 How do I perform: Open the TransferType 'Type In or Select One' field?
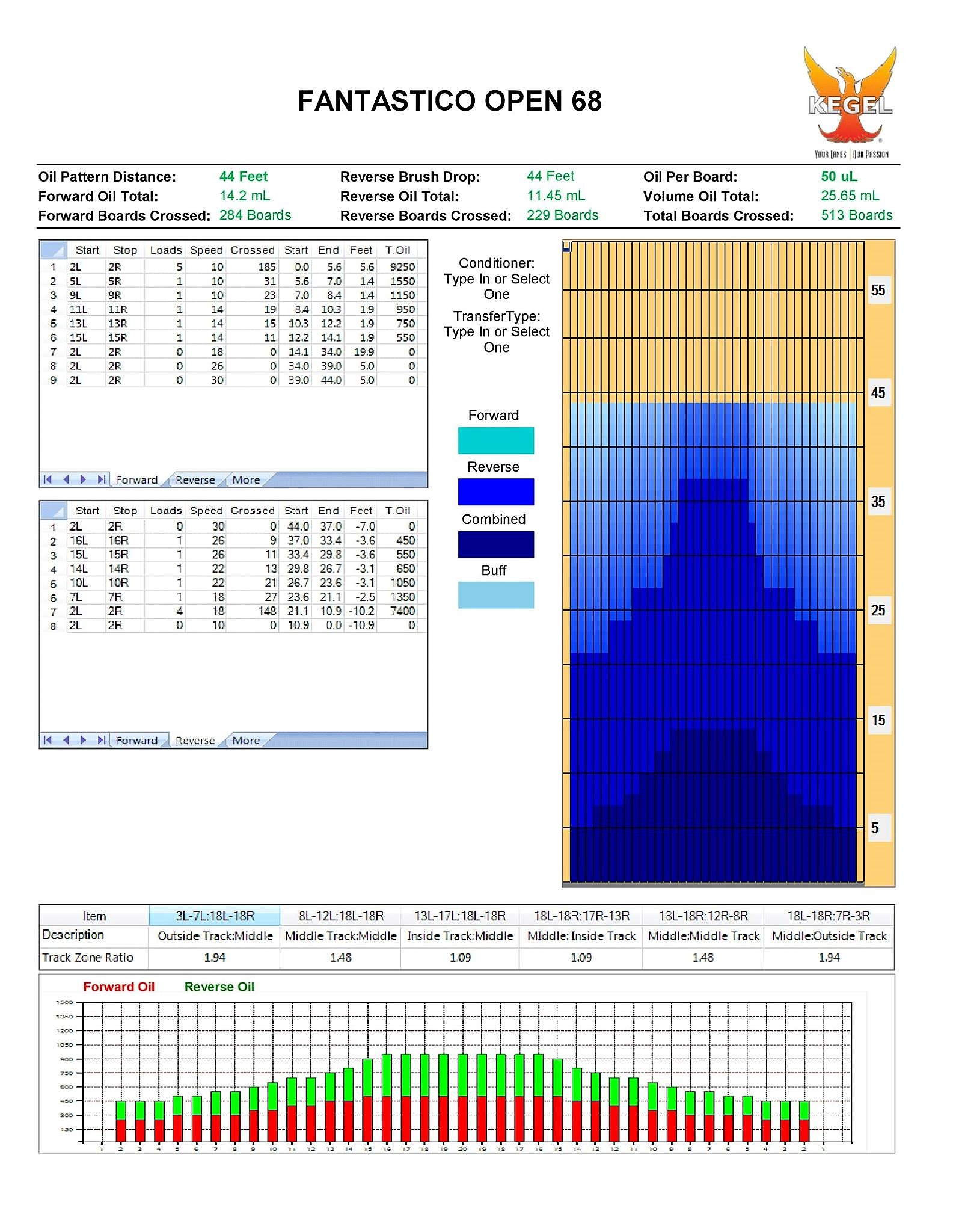[x=497, y=339]
